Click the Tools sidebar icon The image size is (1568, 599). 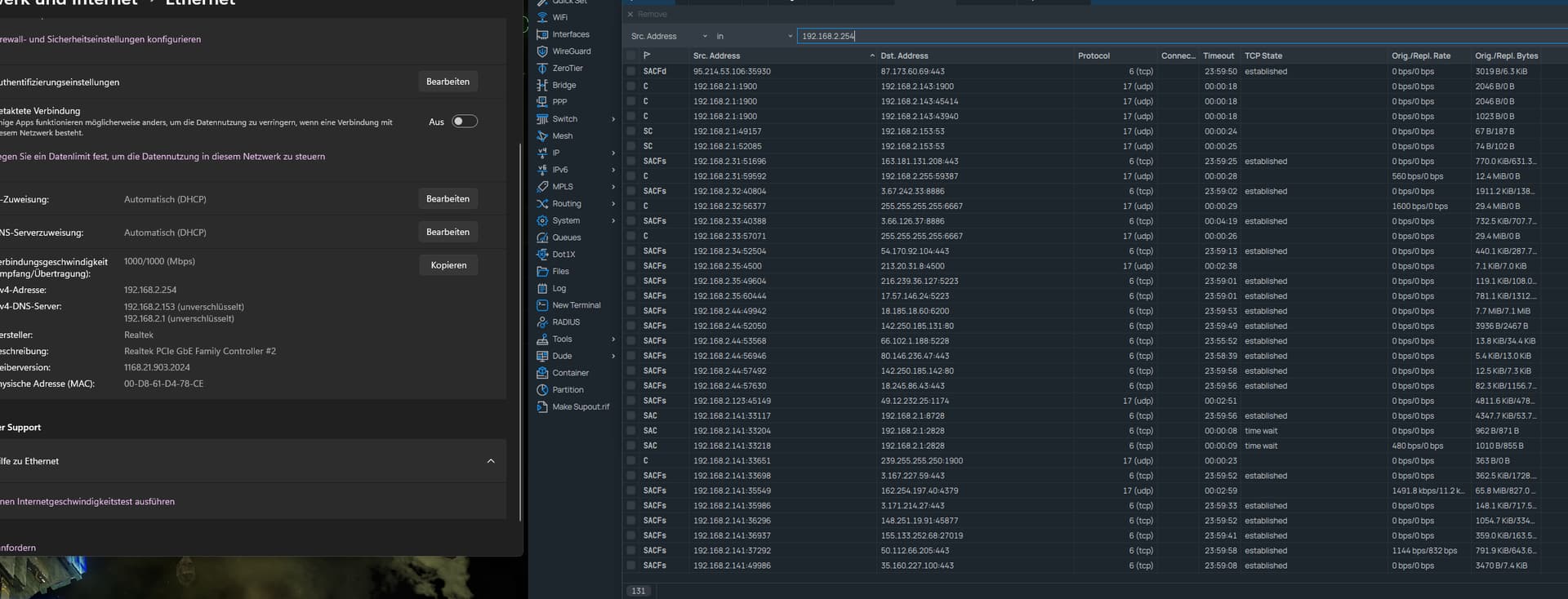click(542, 339)
